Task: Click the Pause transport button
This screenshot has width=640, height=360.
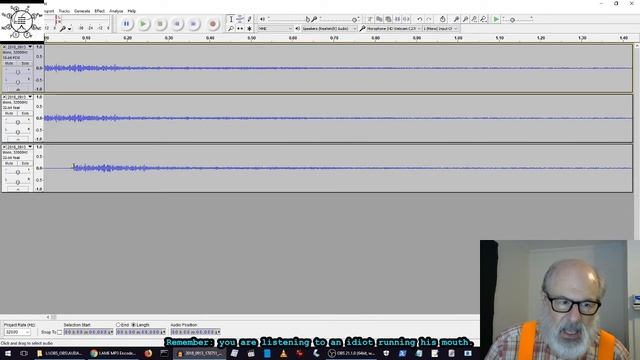Action: (127, 24)
